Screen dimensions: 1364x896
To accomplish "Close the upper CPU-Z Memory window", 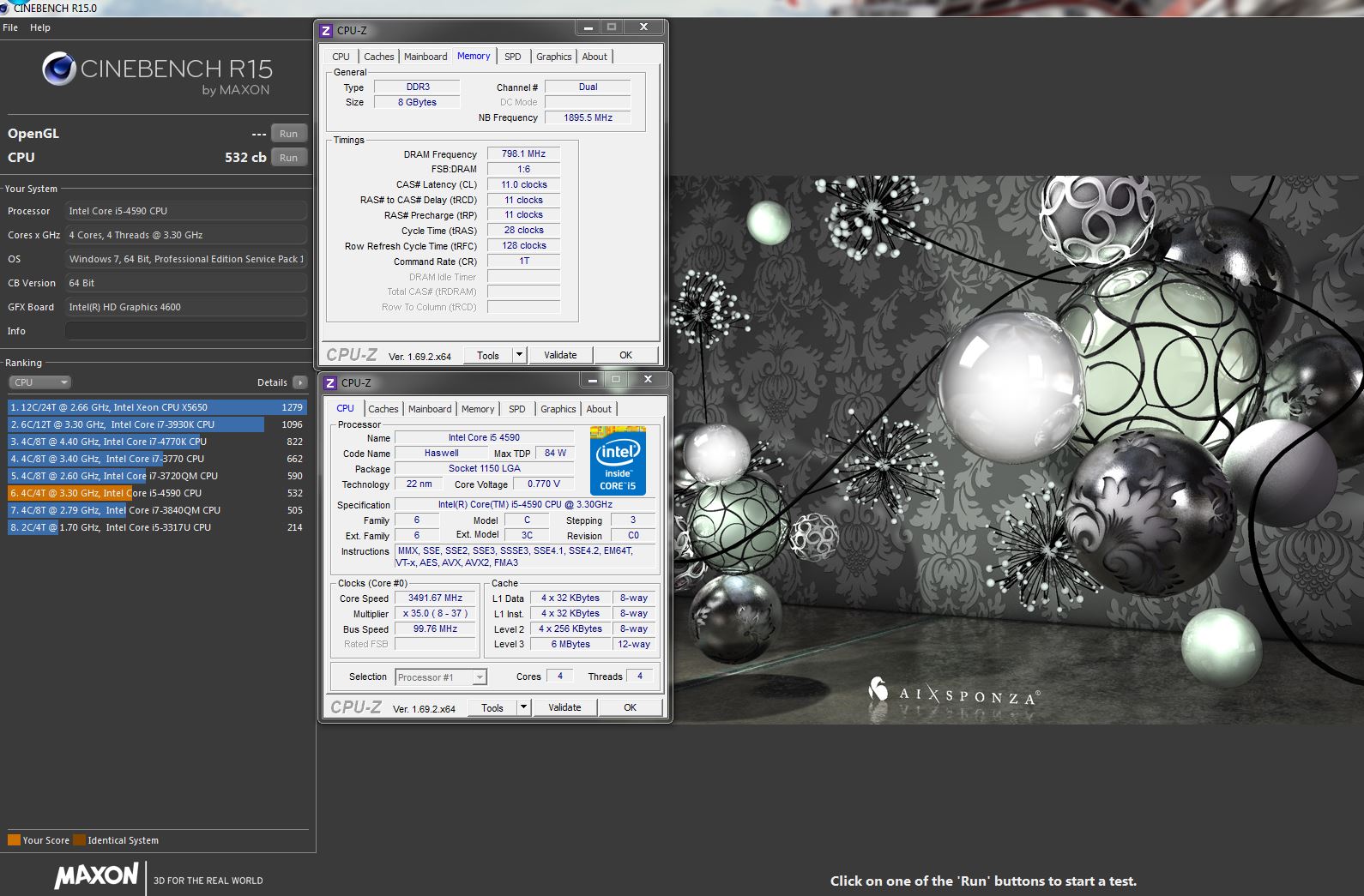I will (x=643, y=27).
